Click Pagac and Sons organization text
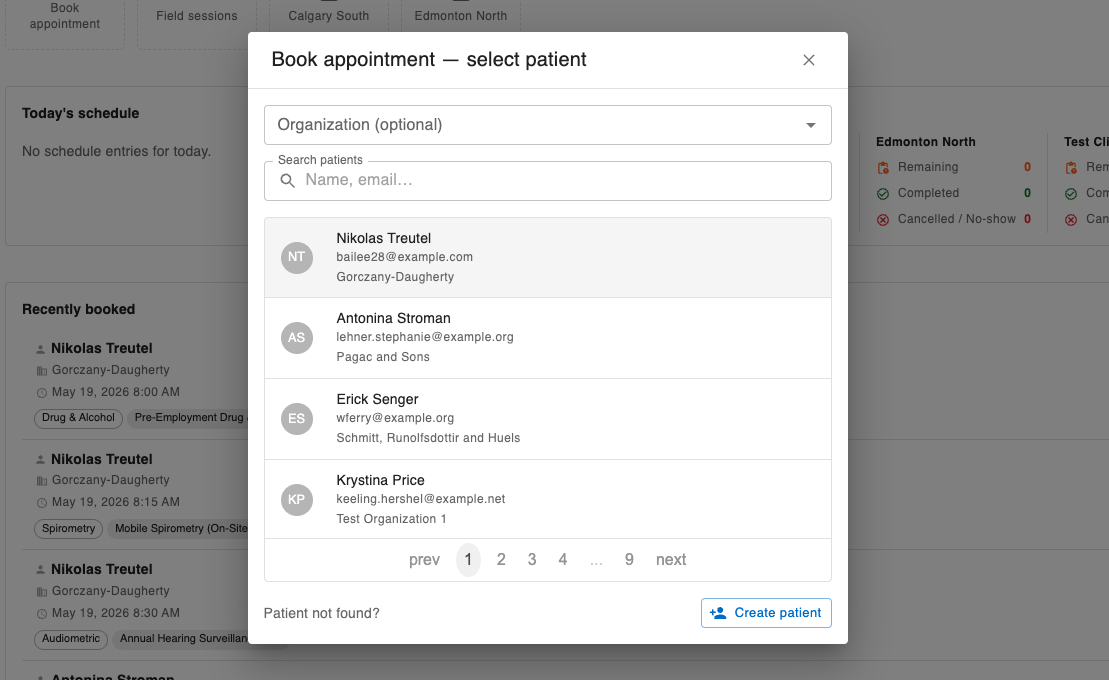The width and height of the screenshot is (1109, 680). pos(383,357)
